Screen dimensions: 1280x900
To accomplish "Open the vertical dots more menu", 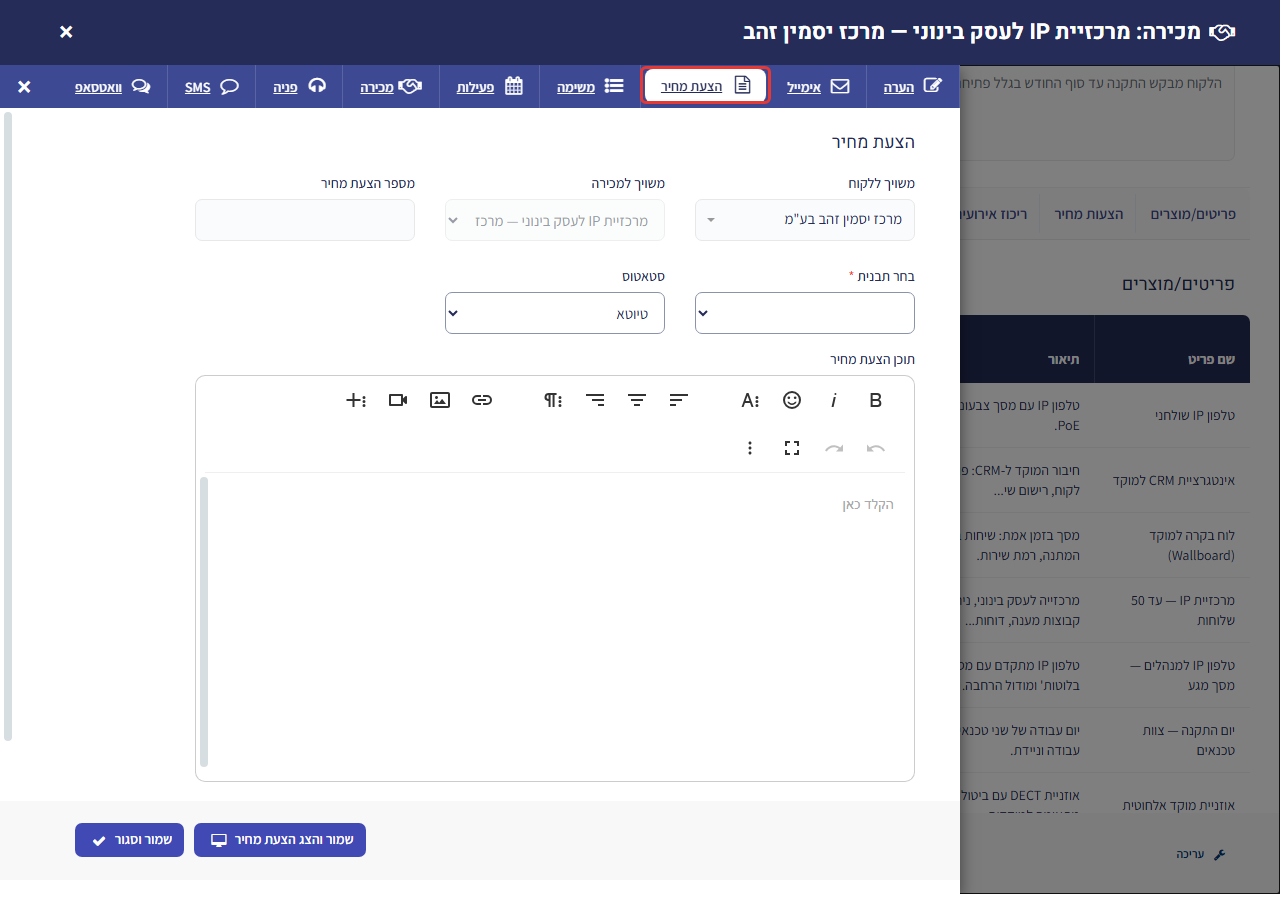I will point(750,448).
